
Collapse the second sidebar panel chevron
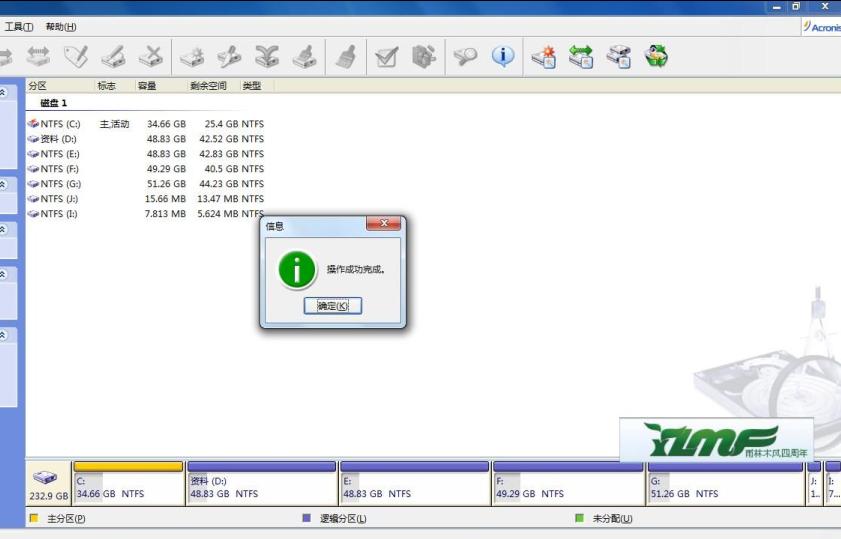[x=3, y=184]
